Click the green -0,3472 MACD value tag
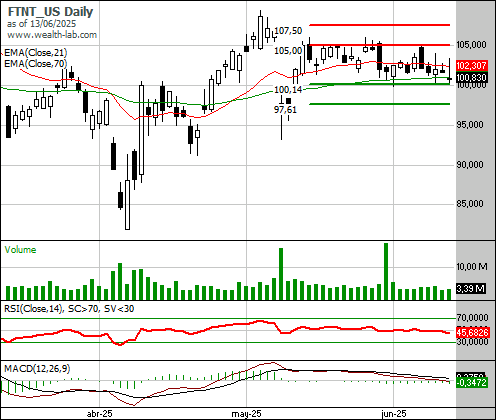496x420 pixels. click(x=472, y=382)
